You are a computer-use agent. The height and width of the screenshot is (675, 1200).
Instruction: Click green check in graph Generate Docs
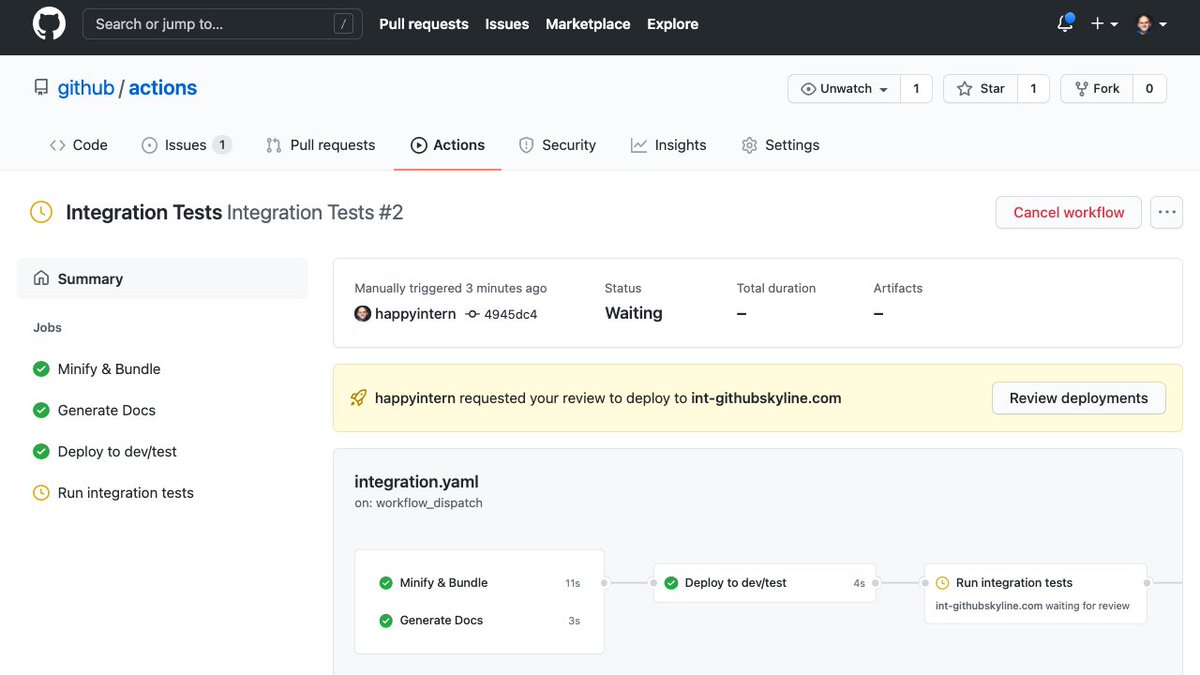386,620
